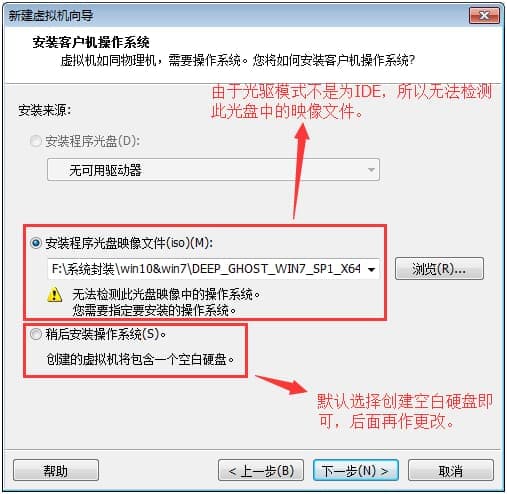Click the 稍后安装操作系统(S) label text
Viewport: 507px width, 494px height.
click(106, 334)
